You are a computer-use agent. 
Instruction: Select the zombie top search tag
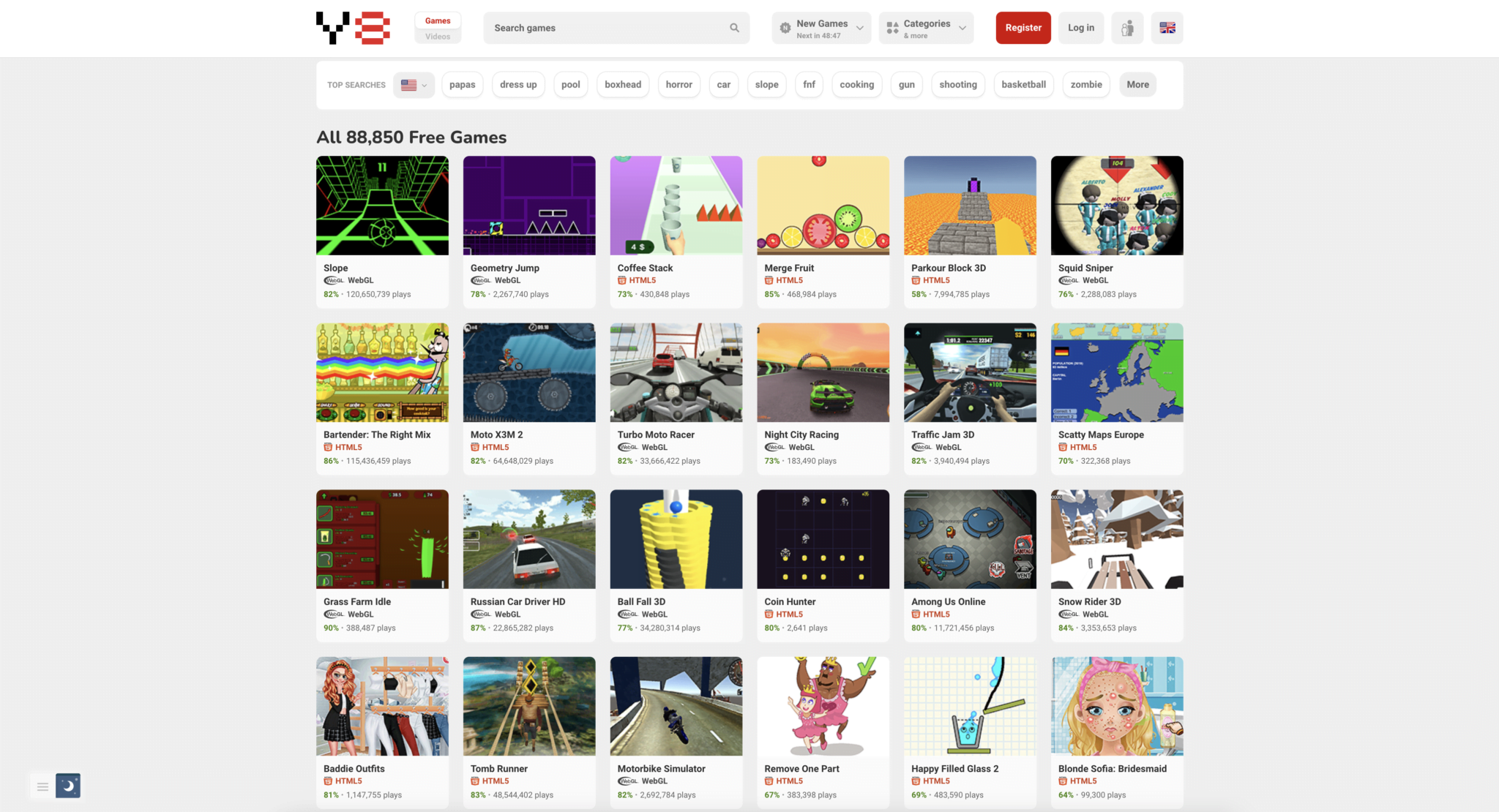1085,85
